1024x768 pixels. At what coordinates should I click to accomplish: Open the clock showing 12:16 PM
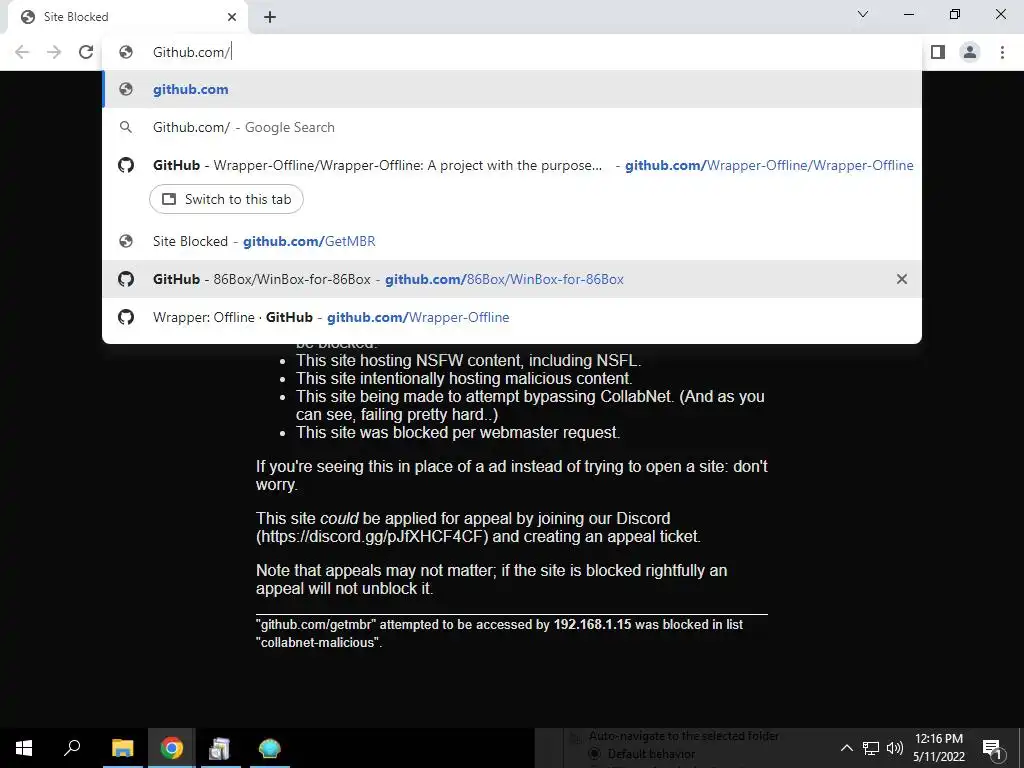click(x=938, y=748)
